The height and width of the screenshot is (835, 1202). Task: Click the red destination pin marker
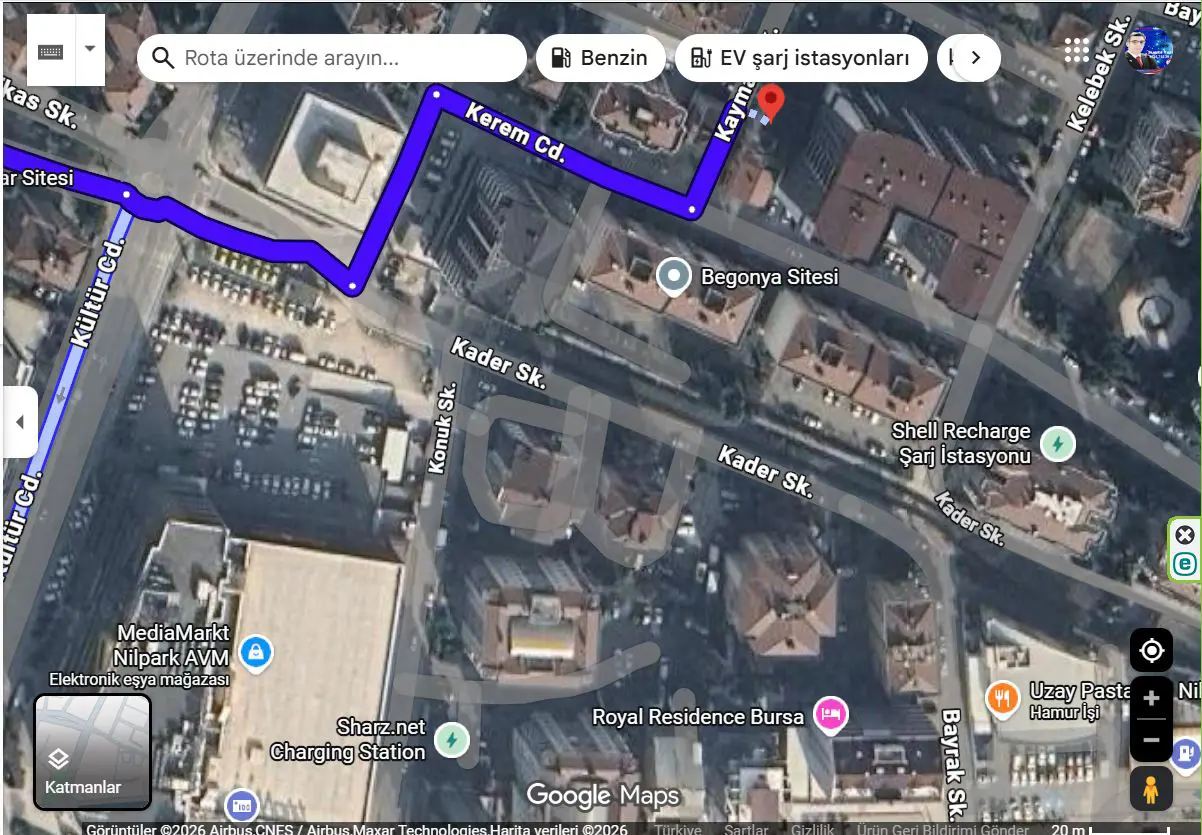click(x=770, y=103)
